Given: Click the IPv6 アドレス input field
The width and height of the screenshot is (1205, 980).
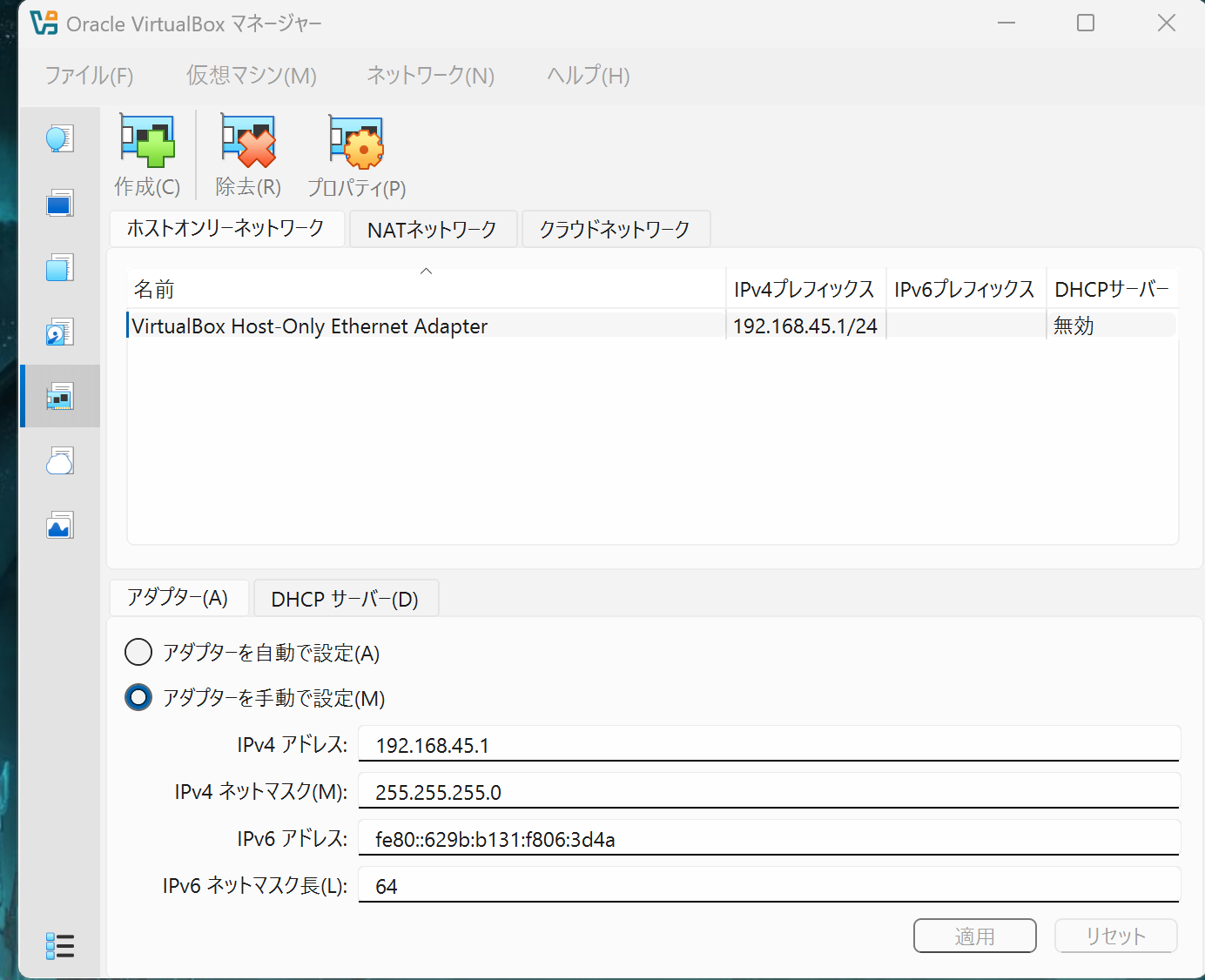Looking at the screenshot, I should (769, 838).
